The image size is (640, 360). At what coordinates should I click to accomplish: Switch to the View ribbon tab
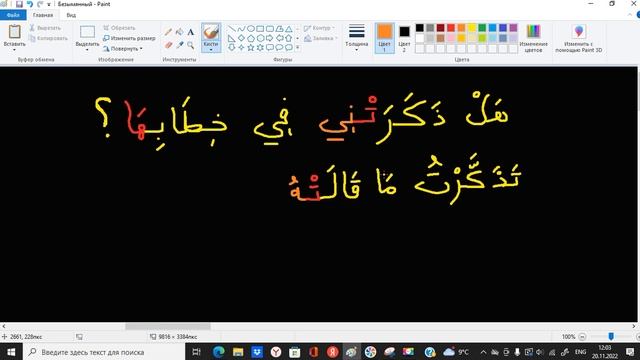pos(71,15)
